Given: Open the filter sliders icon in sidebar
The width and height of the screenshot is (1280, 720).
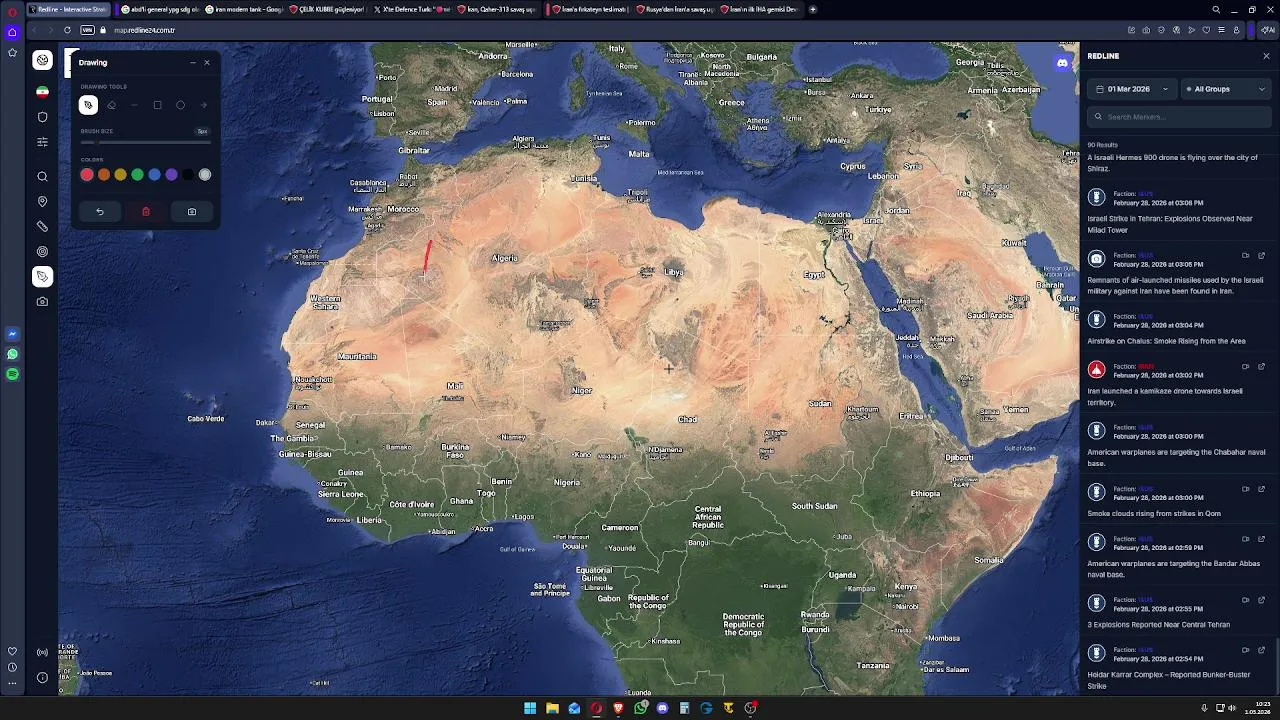Looking at the screenshot, I should [42, 142].
